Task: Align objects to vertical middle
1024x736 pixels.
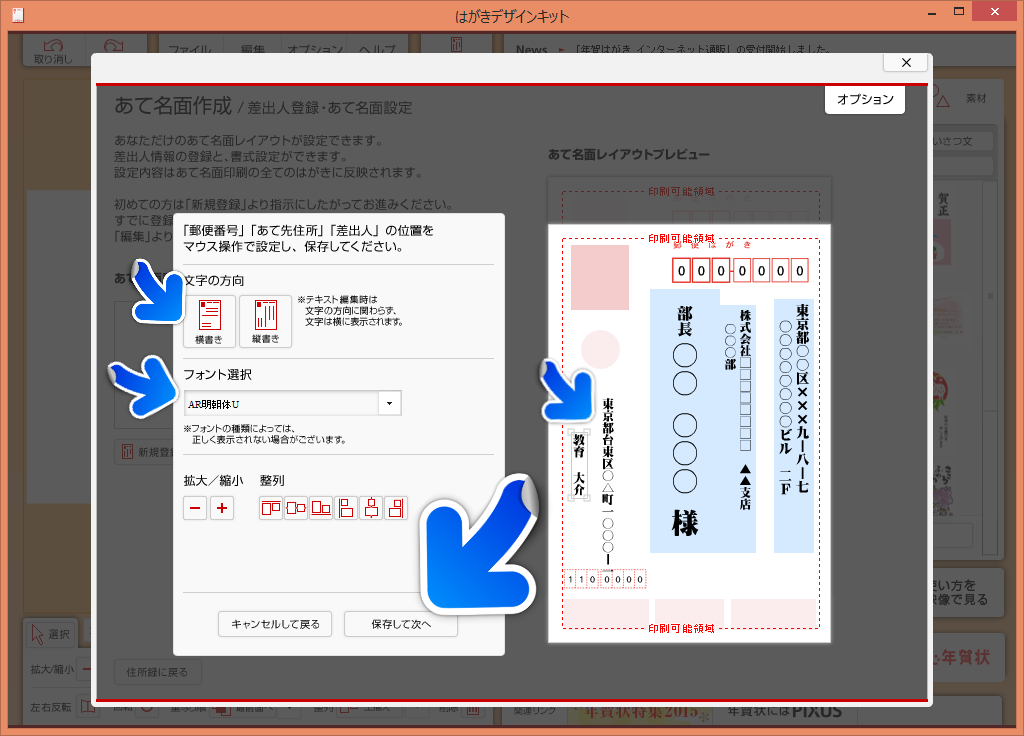Action: tap(296, 508)
